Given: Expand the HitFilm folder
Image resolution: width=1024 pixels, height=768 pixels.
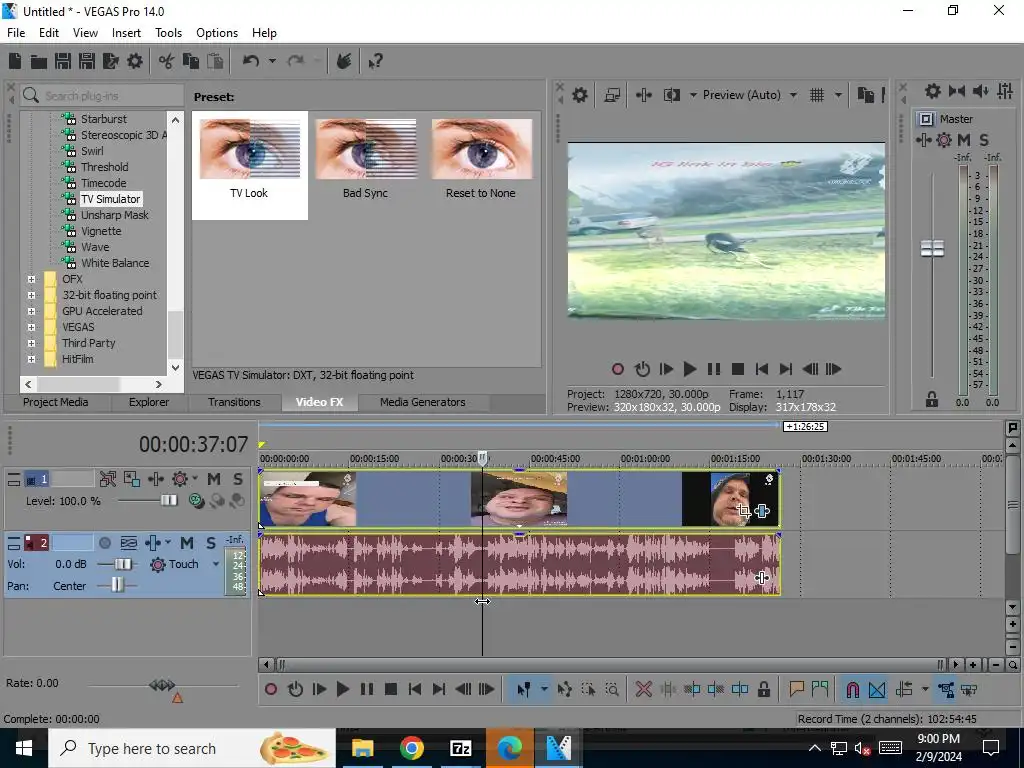Looking at the screenshot, I should [x=31, y=359].
